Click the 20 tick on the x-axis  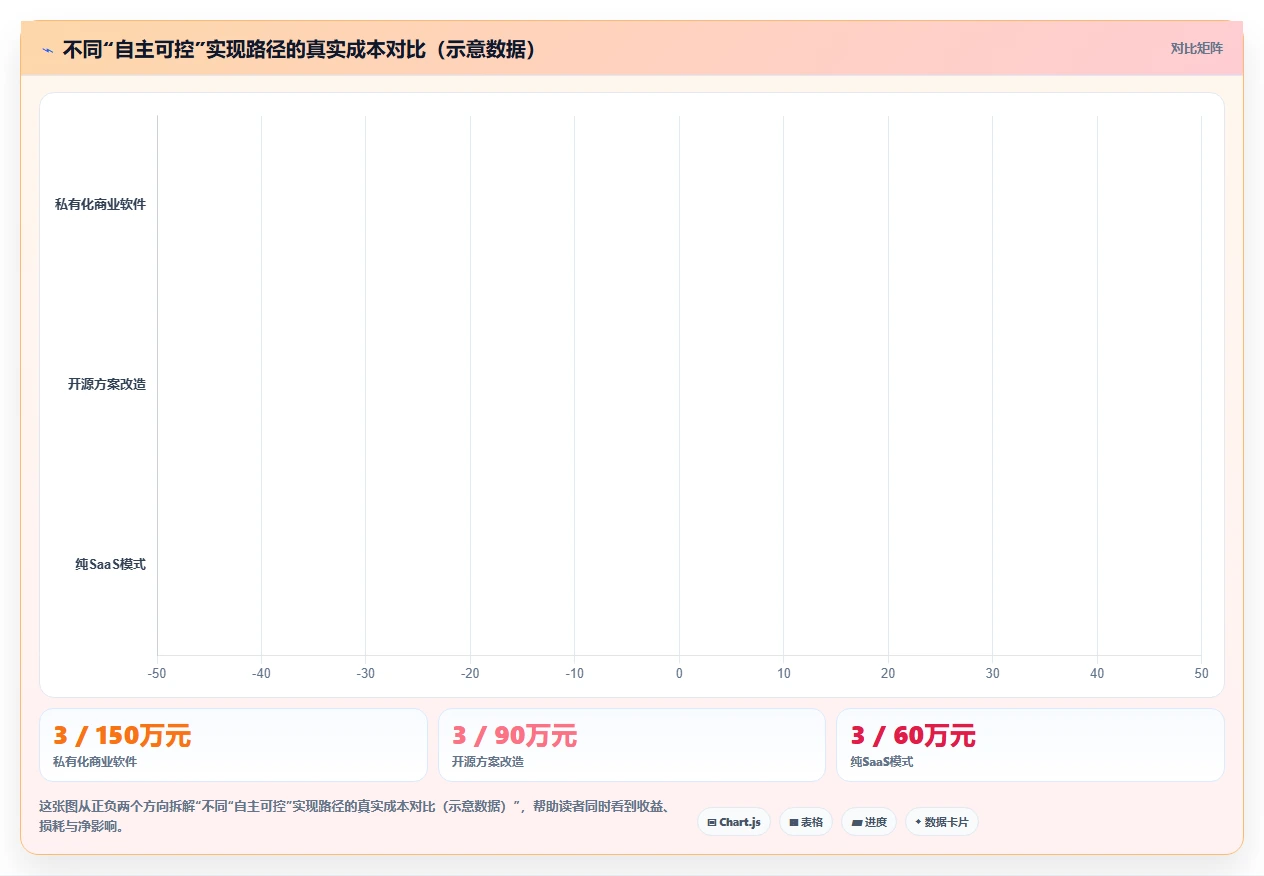coord(888,673)
